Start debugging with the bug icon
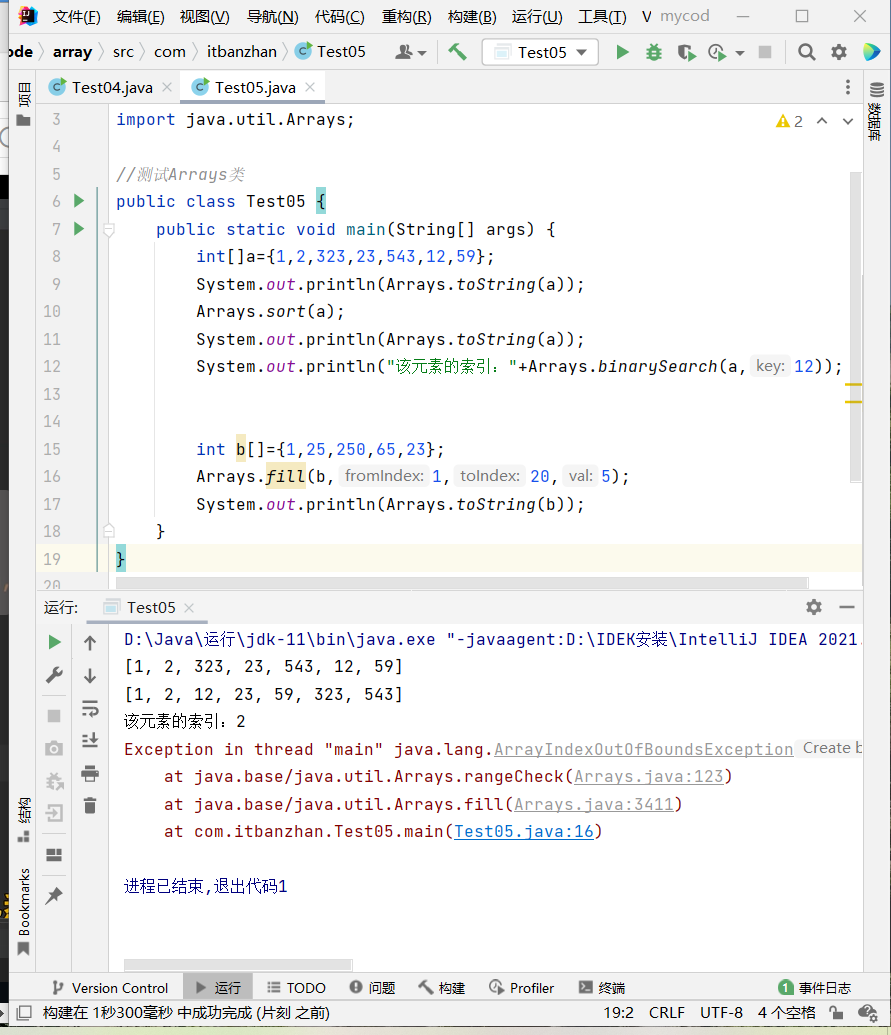891x1035 pixels. click(653, 52)
